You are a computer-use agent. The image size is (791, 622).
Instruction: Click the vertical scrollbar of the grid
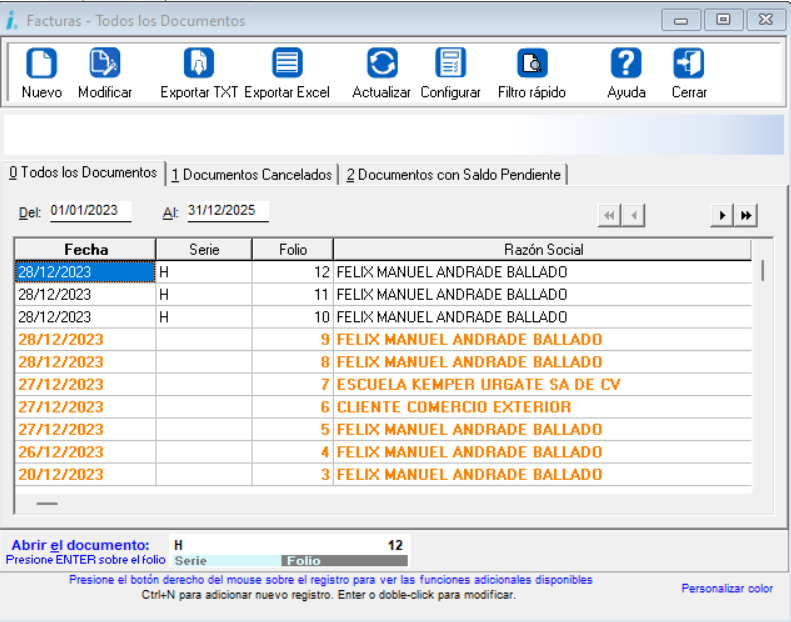[x=764, y=380]
